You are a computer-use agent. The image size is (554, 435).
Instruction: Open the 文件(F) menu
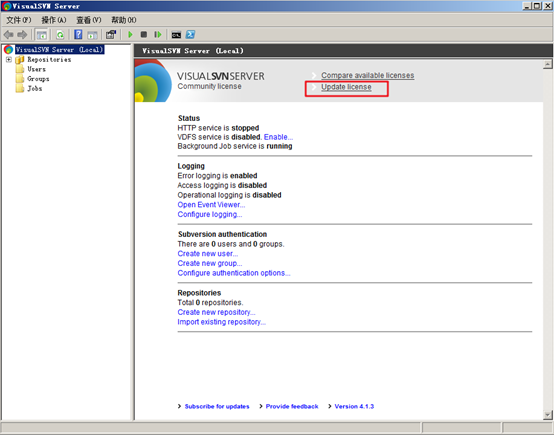(x=19, y=20)
